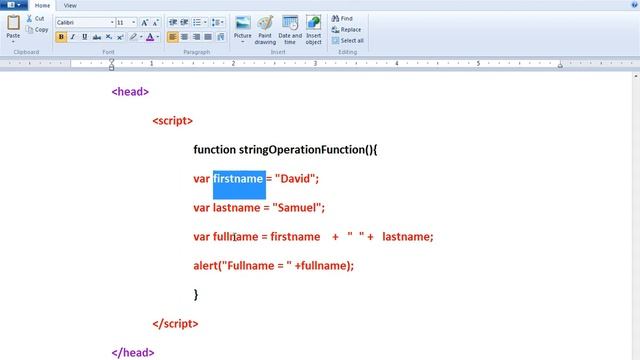
Task: Start a bulleted list
Action: pyautogui.click(x=197, y=22)
